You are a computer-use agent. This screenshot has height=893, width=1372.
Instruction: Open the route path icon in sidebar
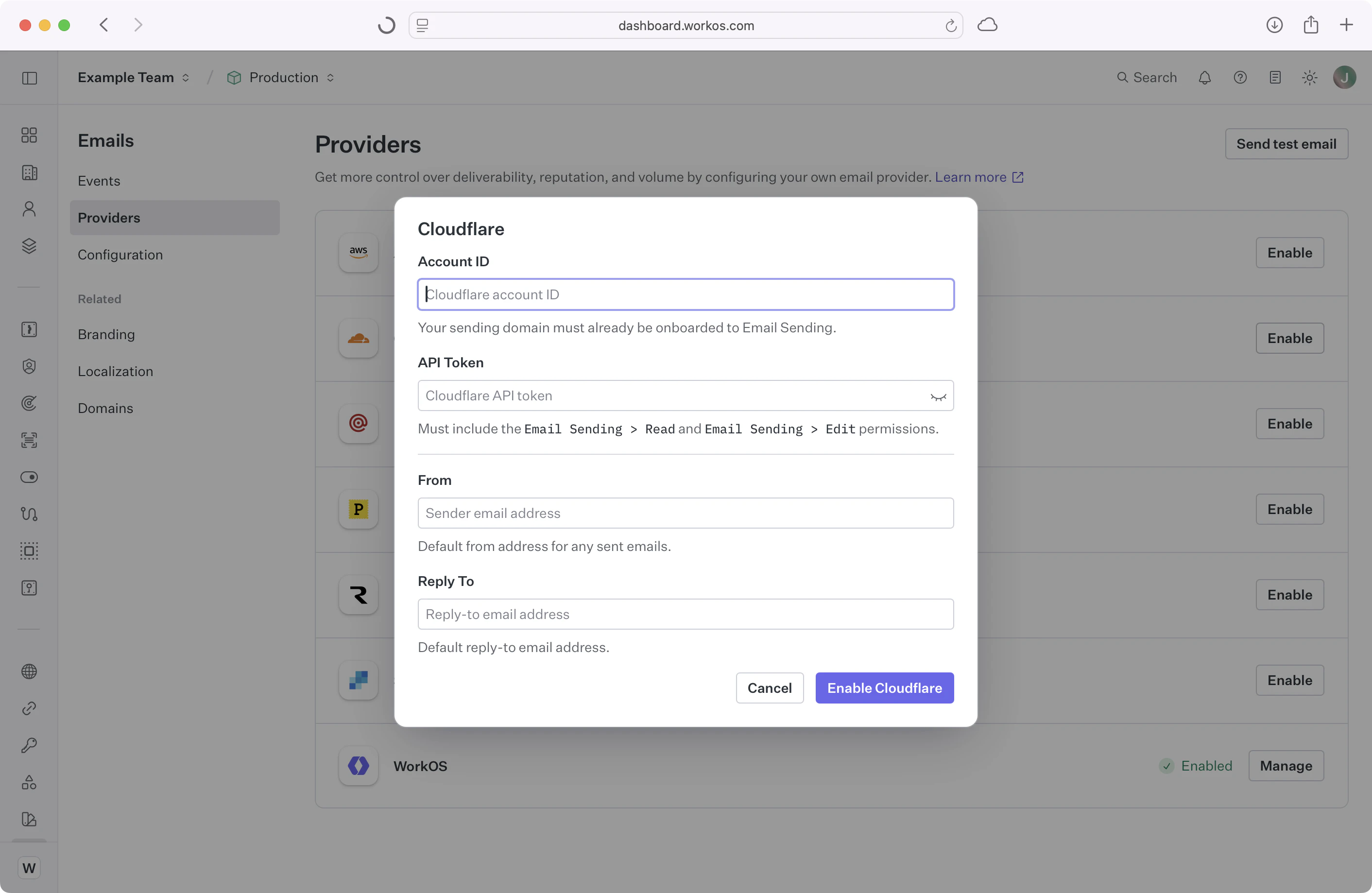[29, 514]
